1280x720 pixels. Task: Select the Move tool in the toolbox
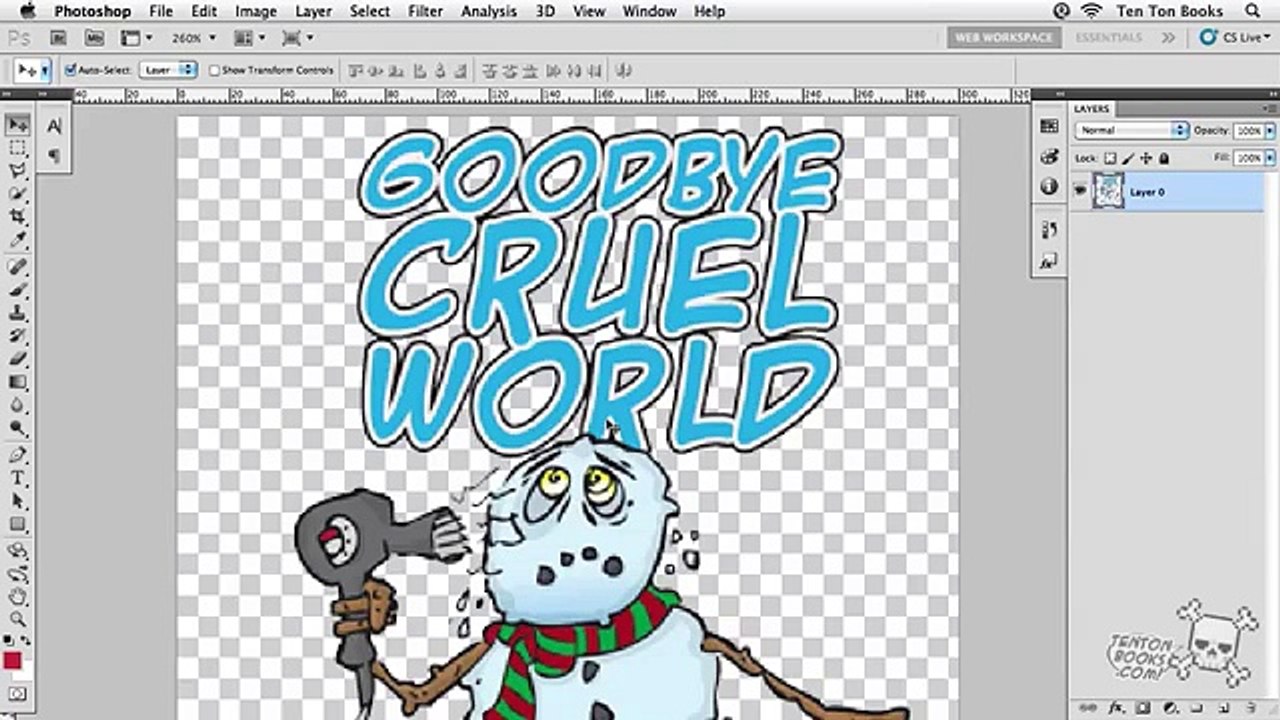point(18,125)
